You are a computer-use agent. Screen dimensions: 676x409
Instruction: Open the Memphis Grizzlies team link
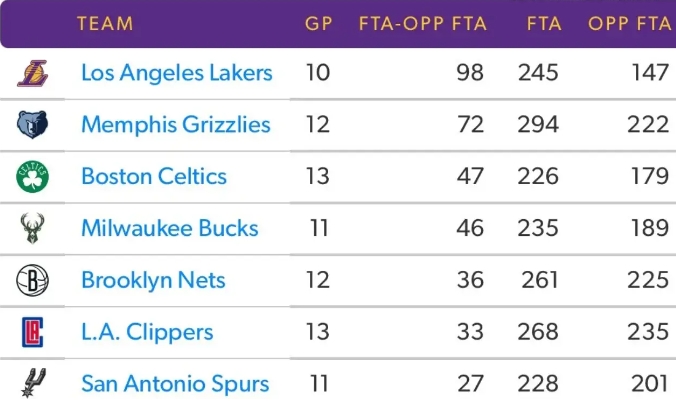(x=175, y=125)
